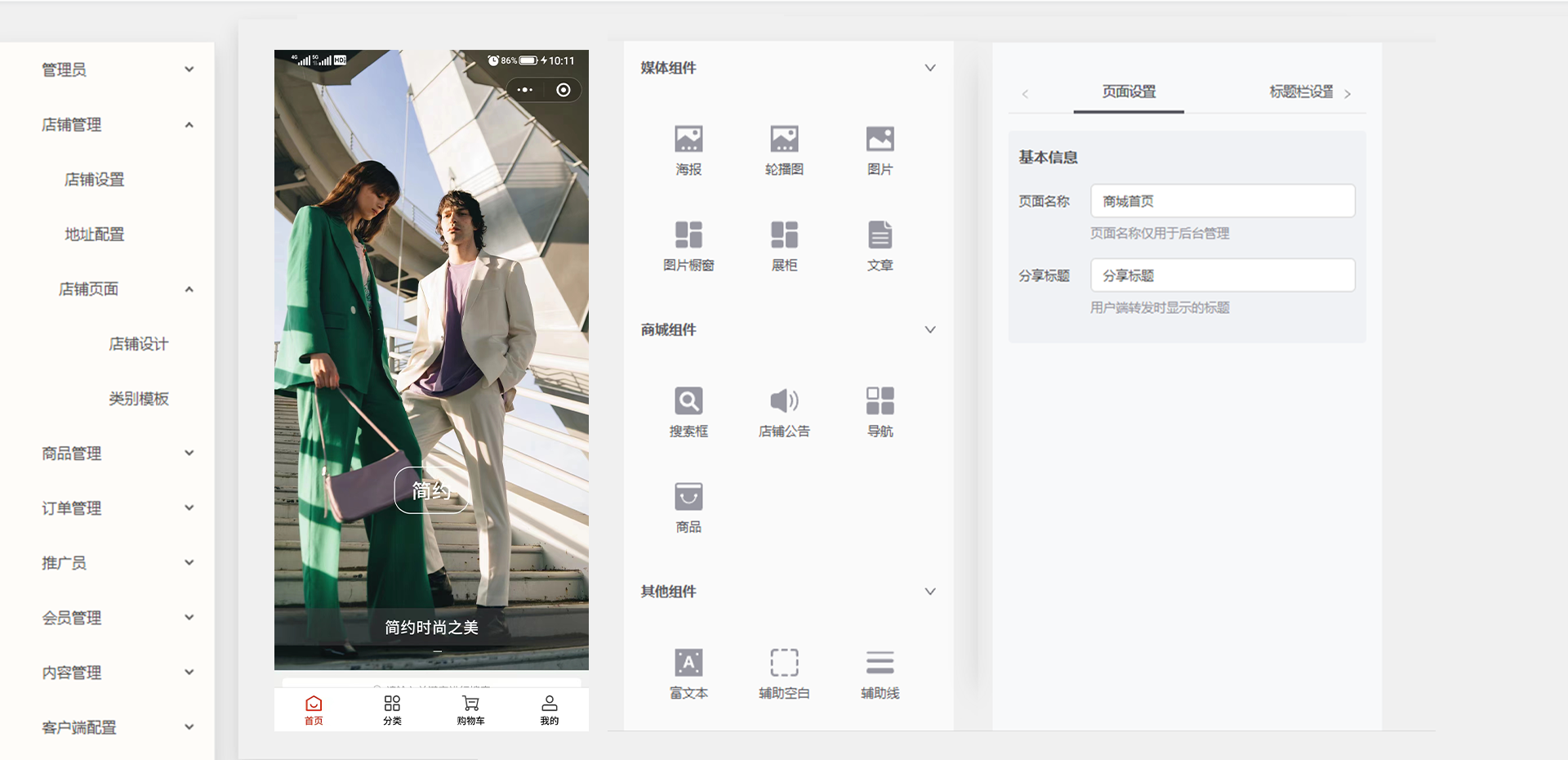The height and width of the screenshot is (760, 1568).
Task: Tap the 我的 profile icon in preview
Action: coord(549,709)
